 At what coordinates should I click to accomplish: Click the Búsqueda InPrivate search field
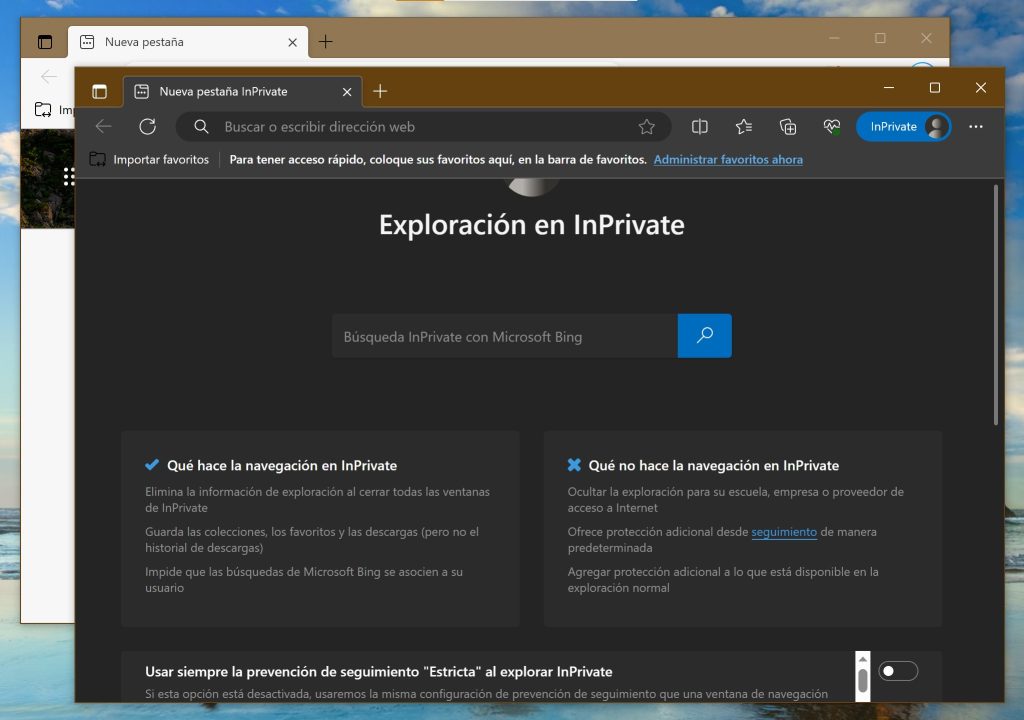(500, 336)
